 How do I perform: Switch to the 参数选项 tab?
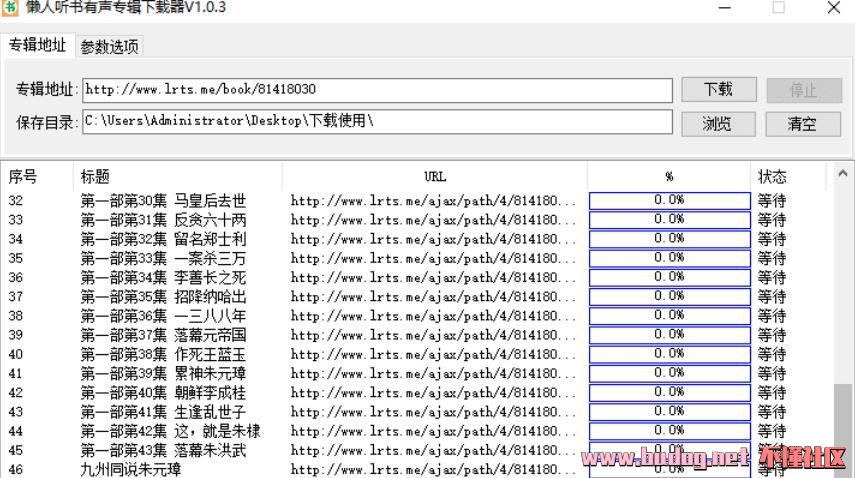(x=110, y=46)
